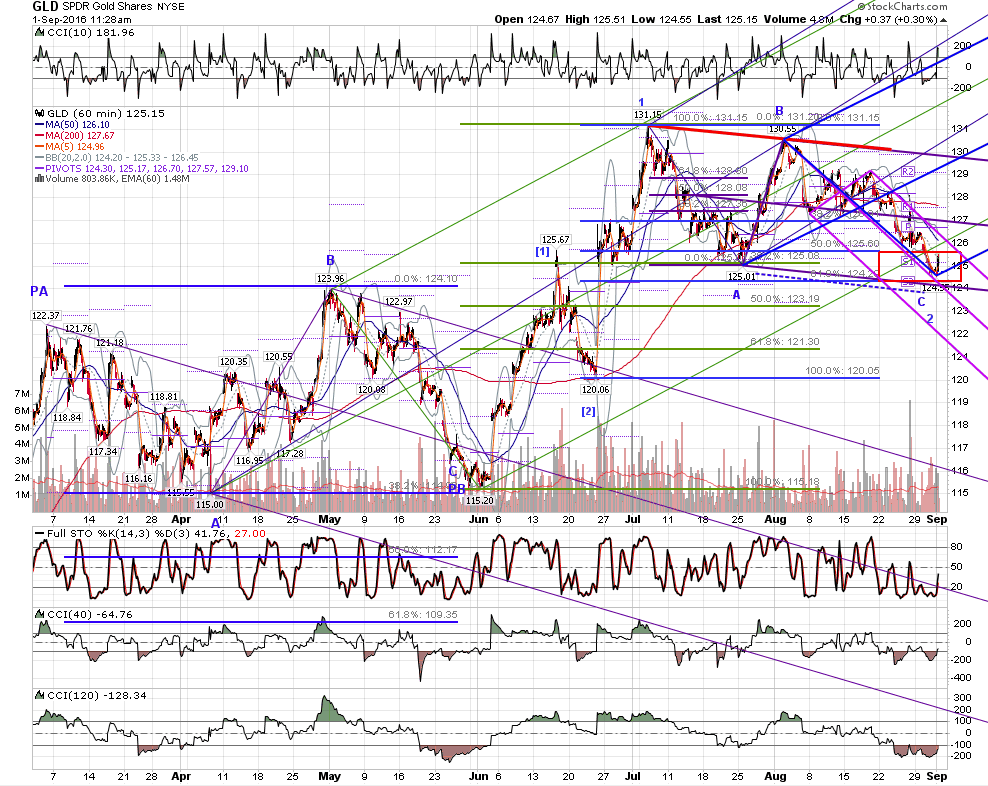The height and width of the screenshot is (786, 988).
Task: Click the CCI(120) -128.34 indicator label
Action: point(97,695)
